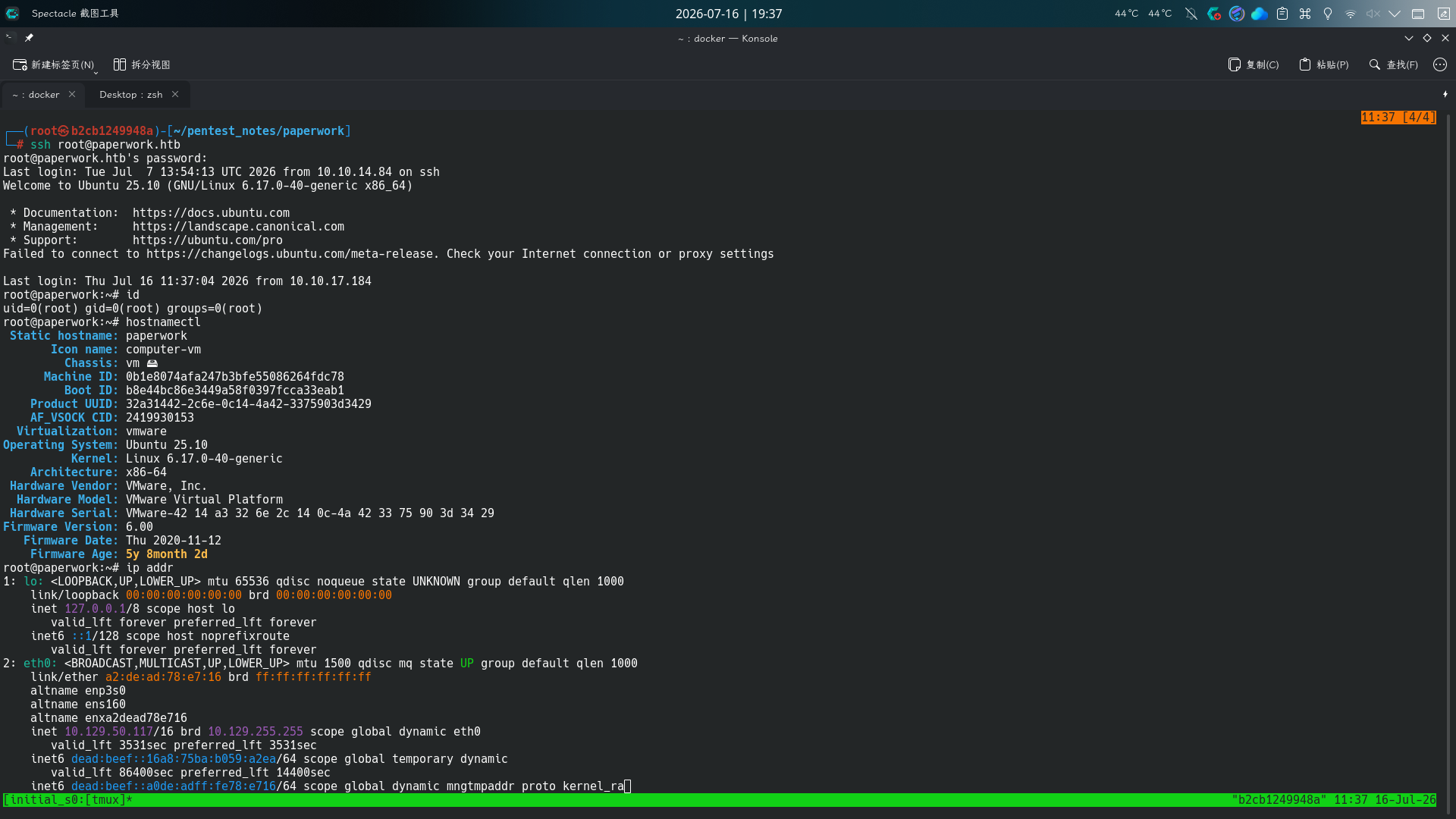Open the circular blue app tray icon
The height and width of the screenshot is (819, 1456).
1237,14
